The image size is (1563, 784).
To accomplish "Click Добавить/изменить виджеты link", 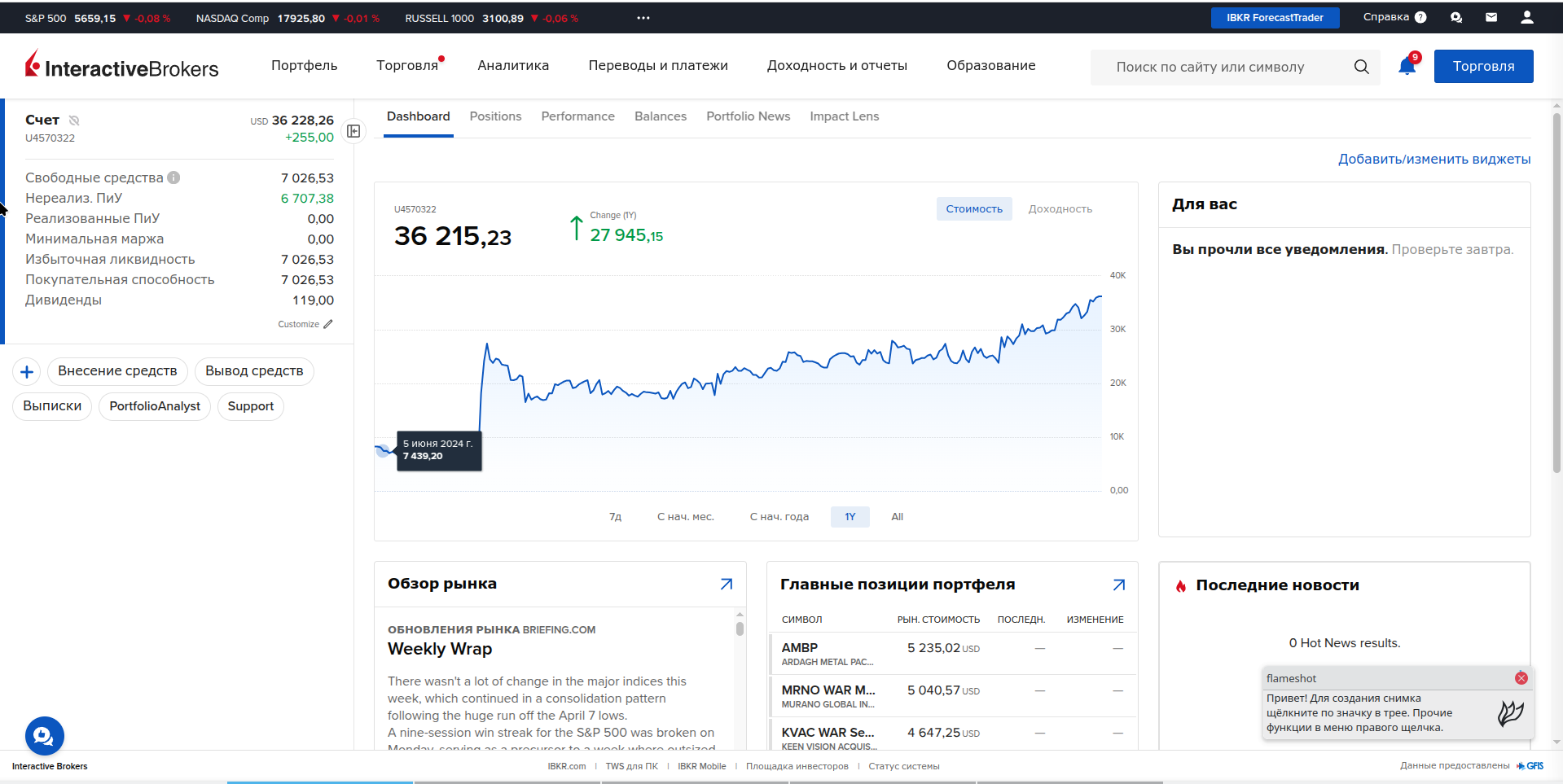I will [x=1434, y=160].
